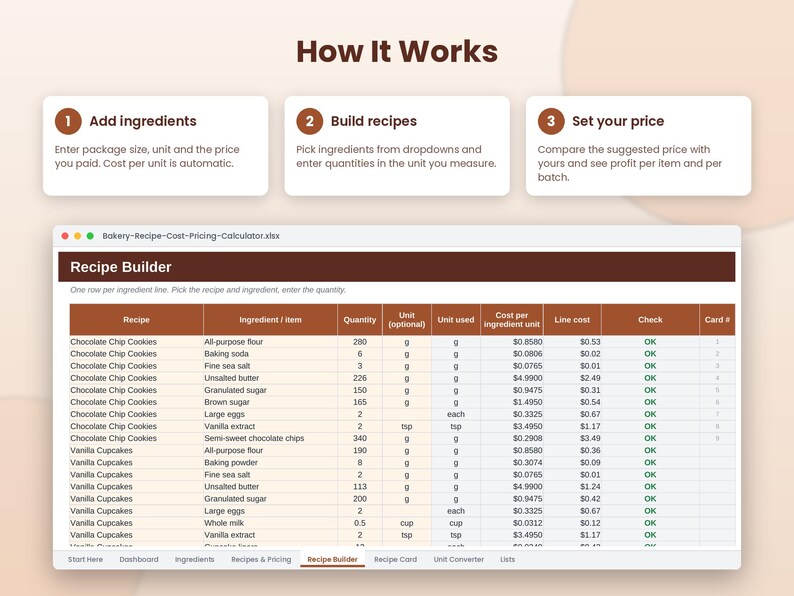
Task: Open the Lists sheet tab
Action: point(507,559)
